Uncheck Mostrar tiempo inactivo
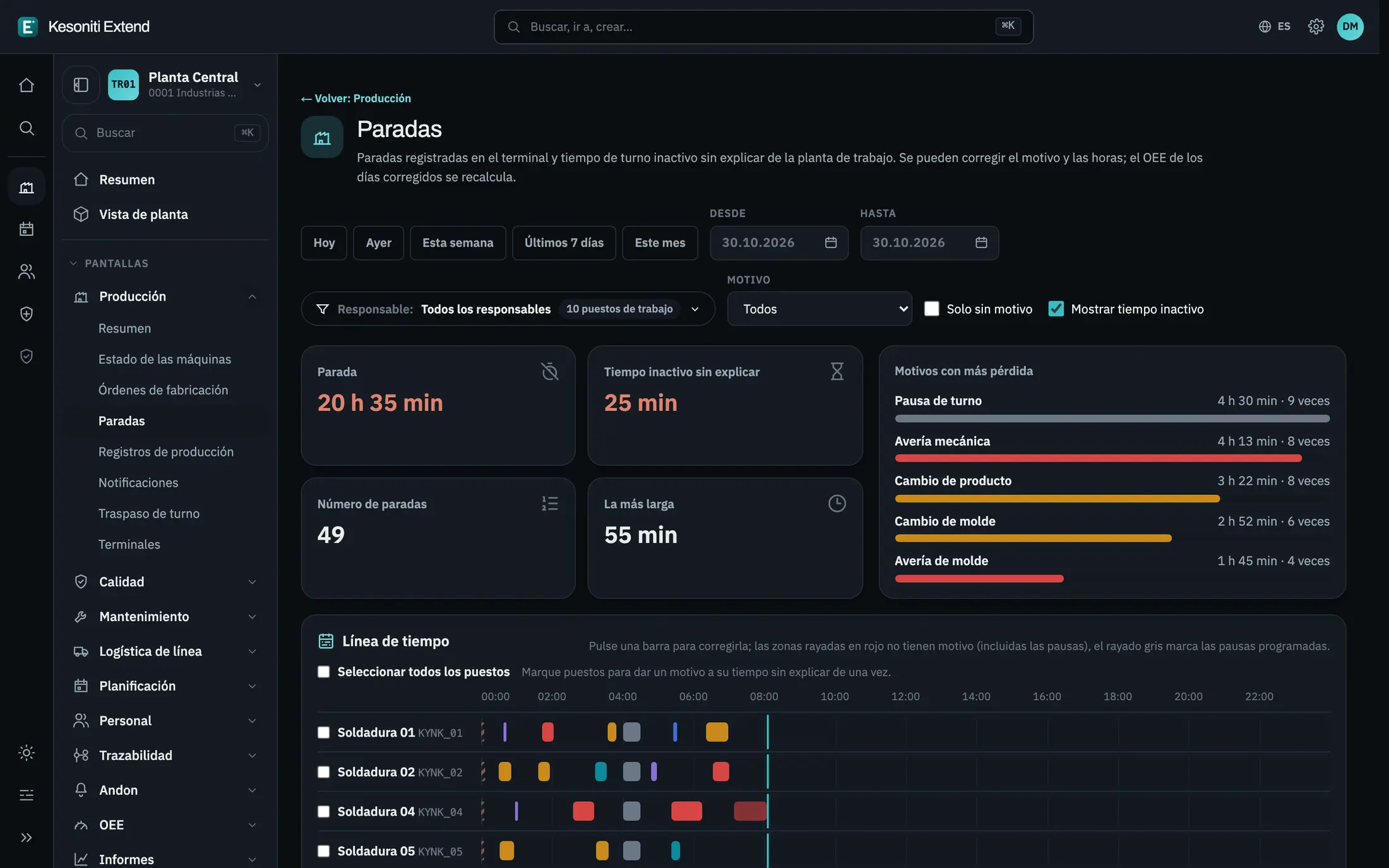1389x868 pixels. coord(1056,309)
